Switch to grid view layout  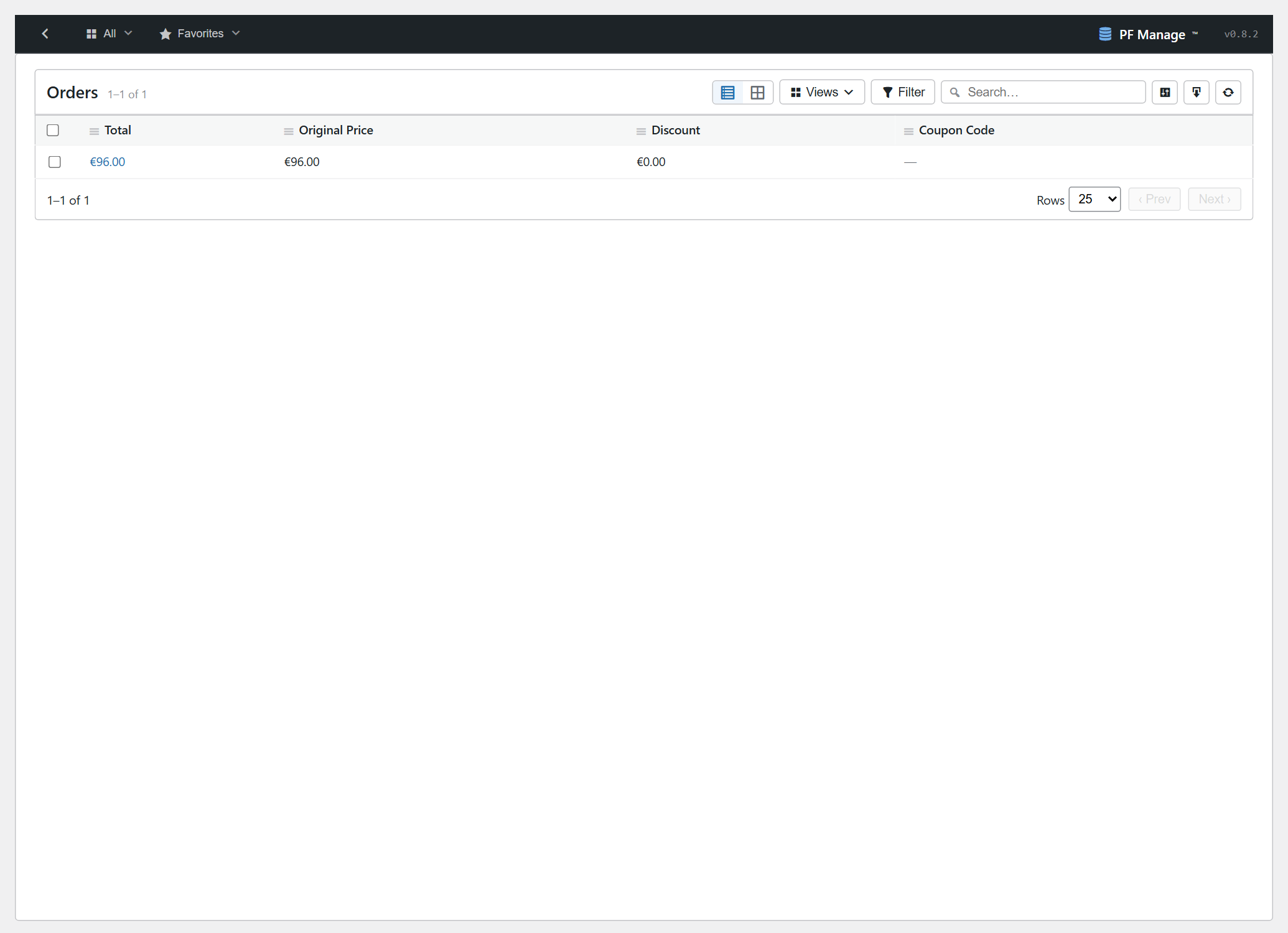point(757,93)
